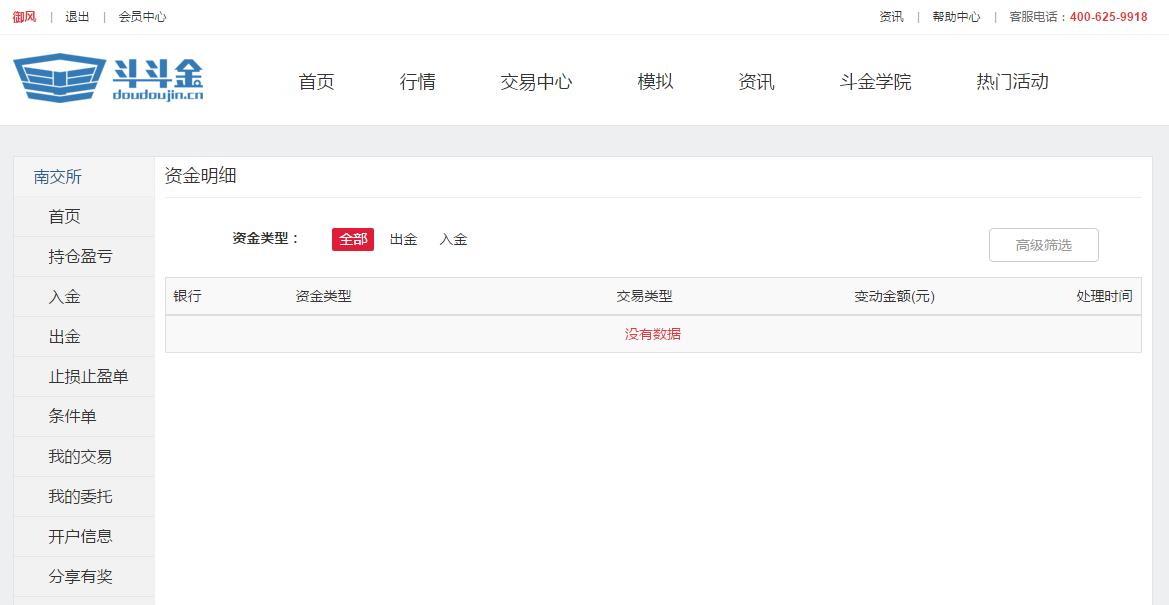1169x605 pixels.
Task: Open 我的委托 in the sidebar
Action: (80, 497)
